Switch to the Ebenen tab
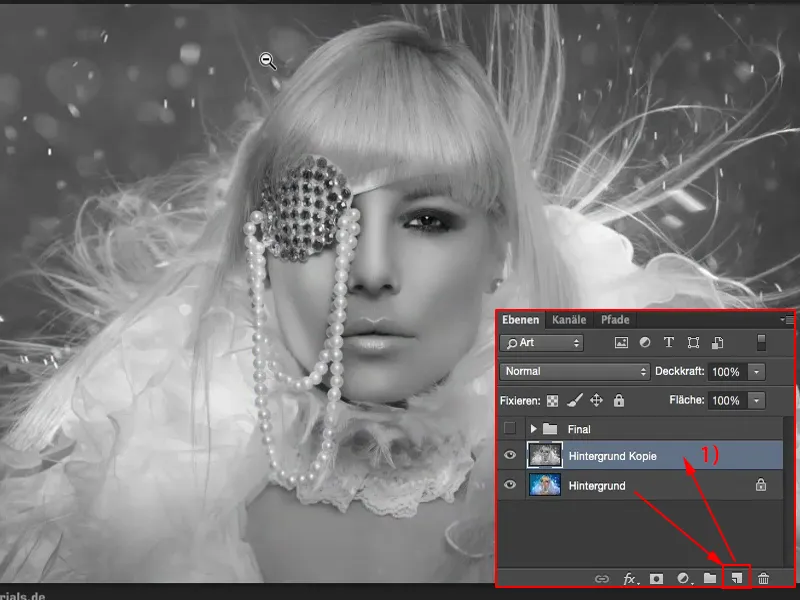The image size is (800, 600). tap(520, 320)
